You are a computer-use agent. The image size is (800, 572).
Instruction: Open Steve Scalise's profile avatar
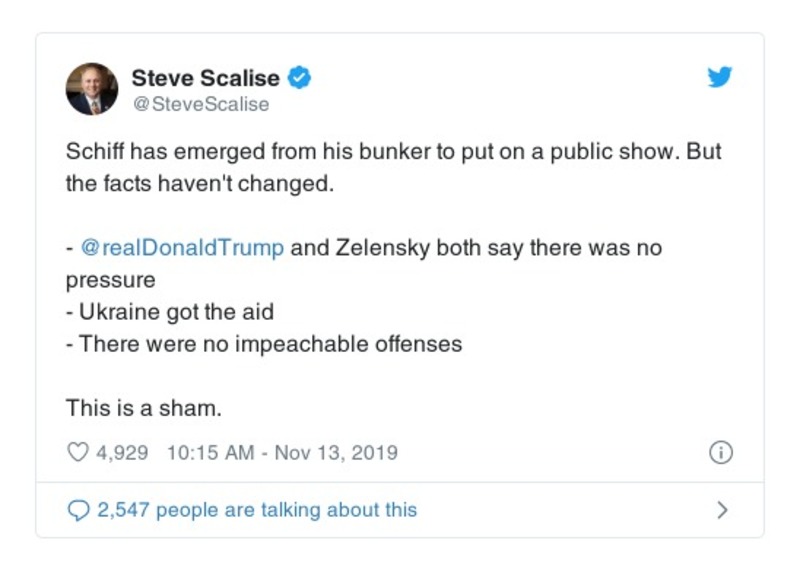tap(92, 89)
